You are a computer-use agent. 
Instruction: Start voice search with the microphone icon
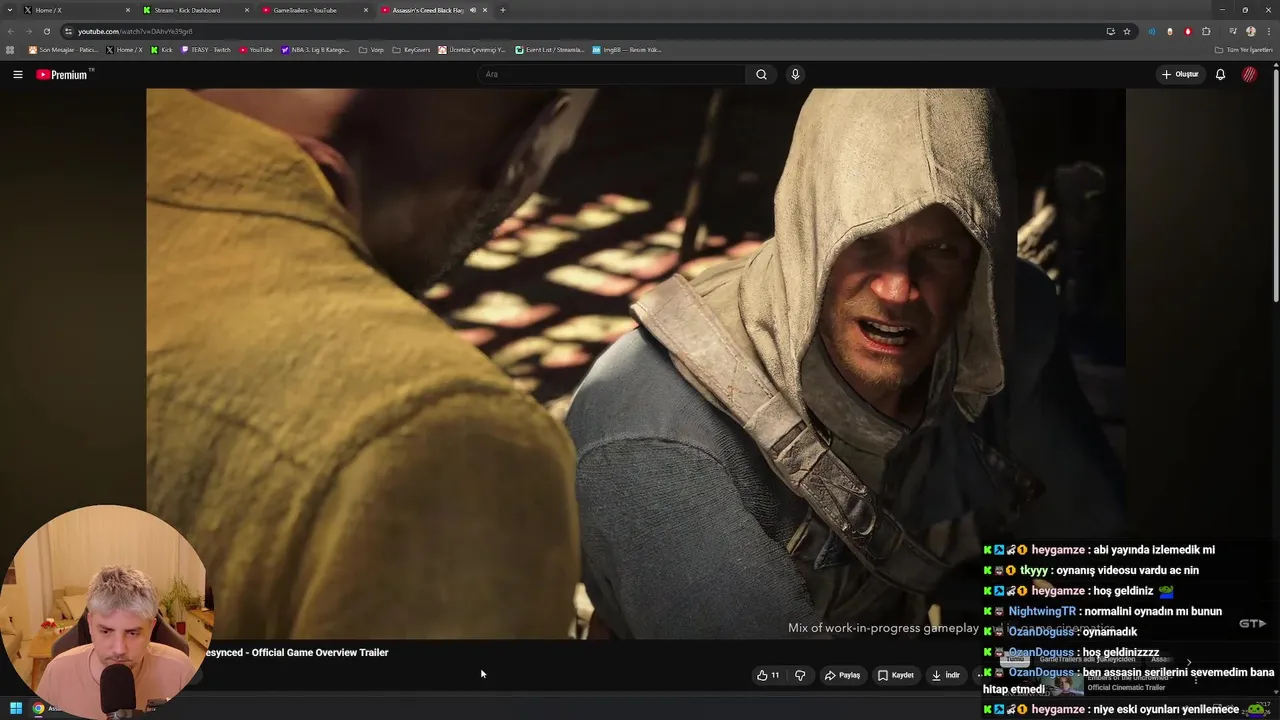pyautogui.click(x=795, y=74)
